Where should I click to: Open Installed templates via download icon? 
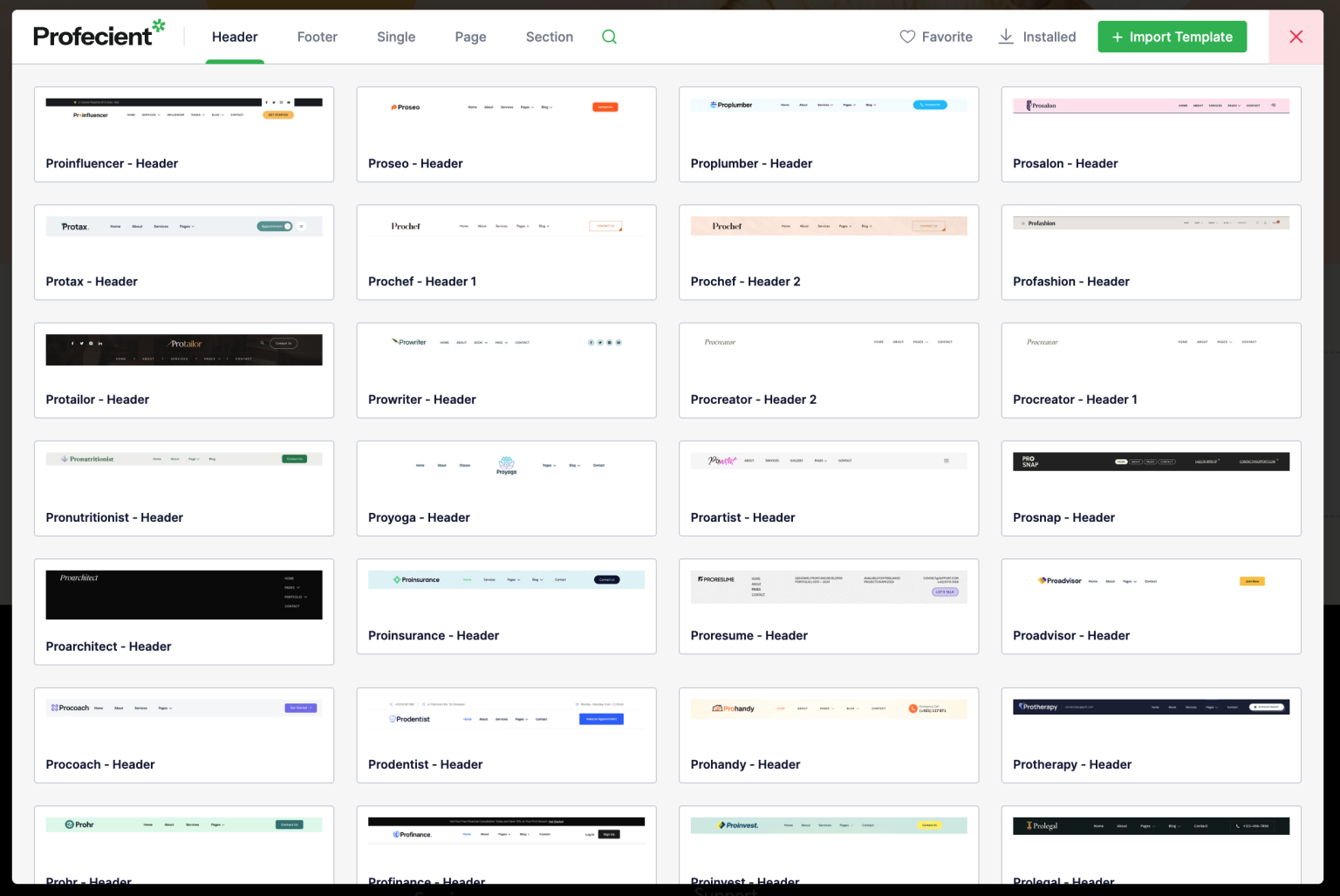click(1037, 37)
